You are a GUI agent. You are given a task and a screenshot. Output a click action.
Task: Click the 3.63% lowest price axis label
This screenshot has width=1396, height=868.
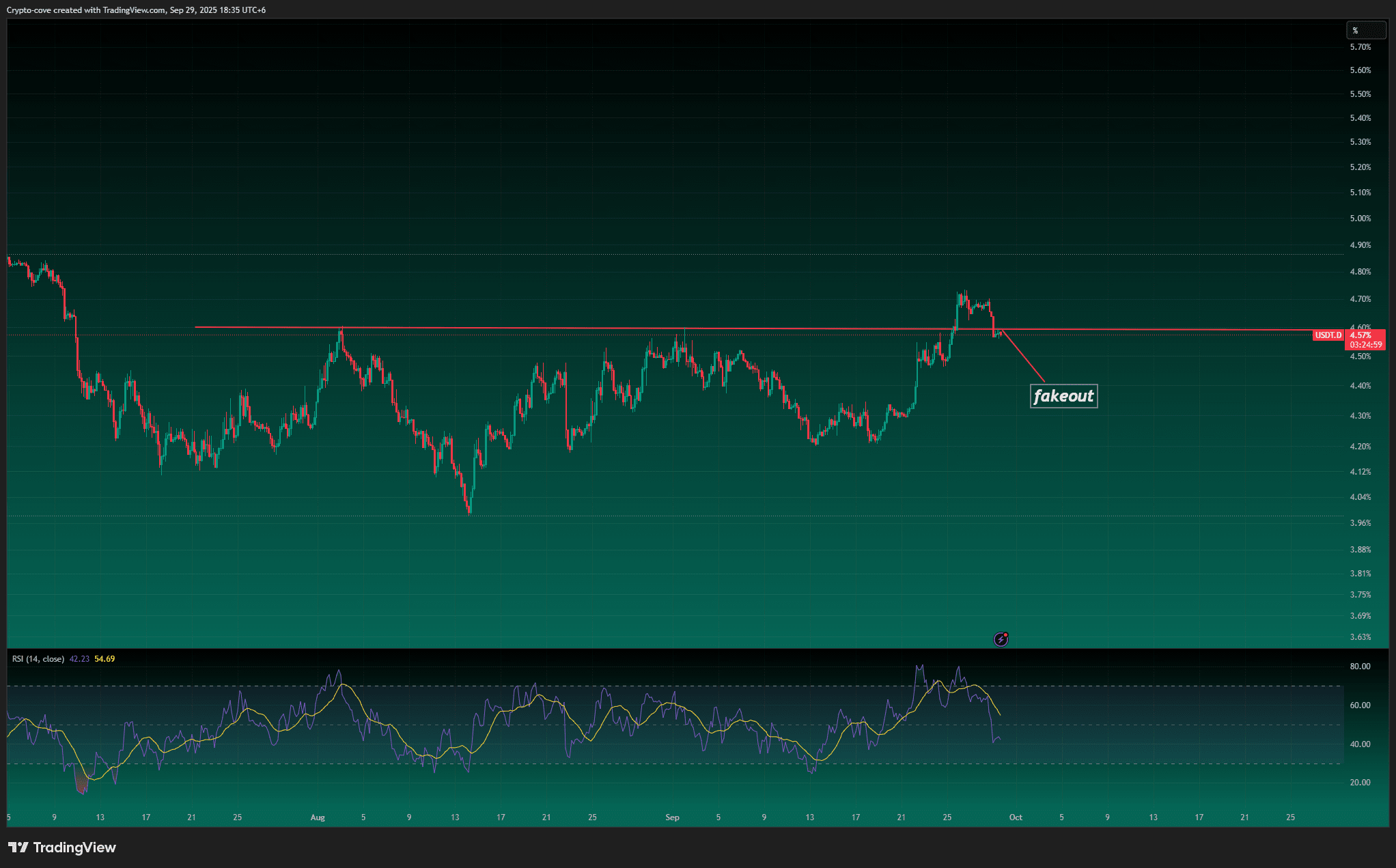click(x=1360, y=637)
